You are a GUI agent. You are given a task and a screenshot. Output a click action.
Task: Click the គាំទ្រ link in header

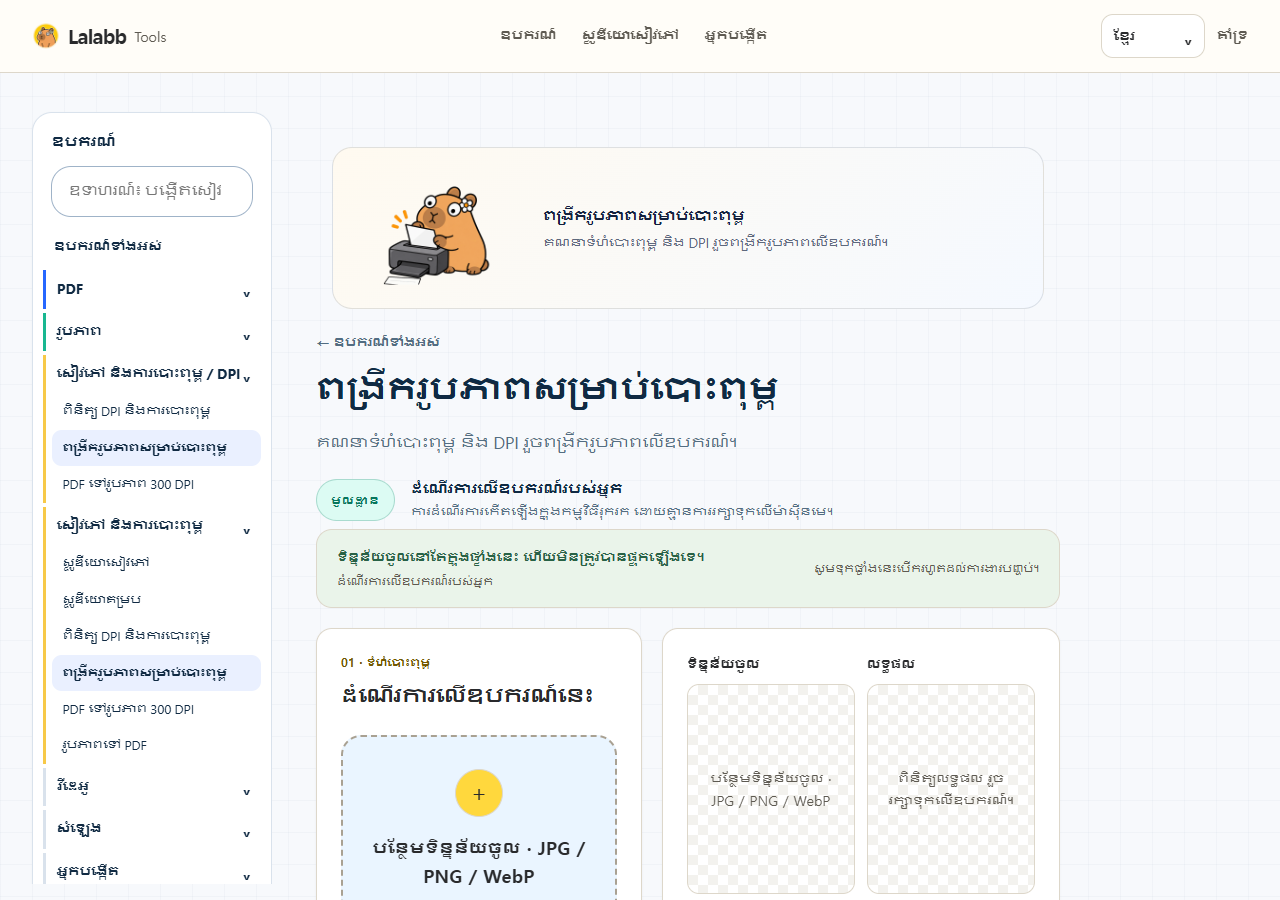1232,35
